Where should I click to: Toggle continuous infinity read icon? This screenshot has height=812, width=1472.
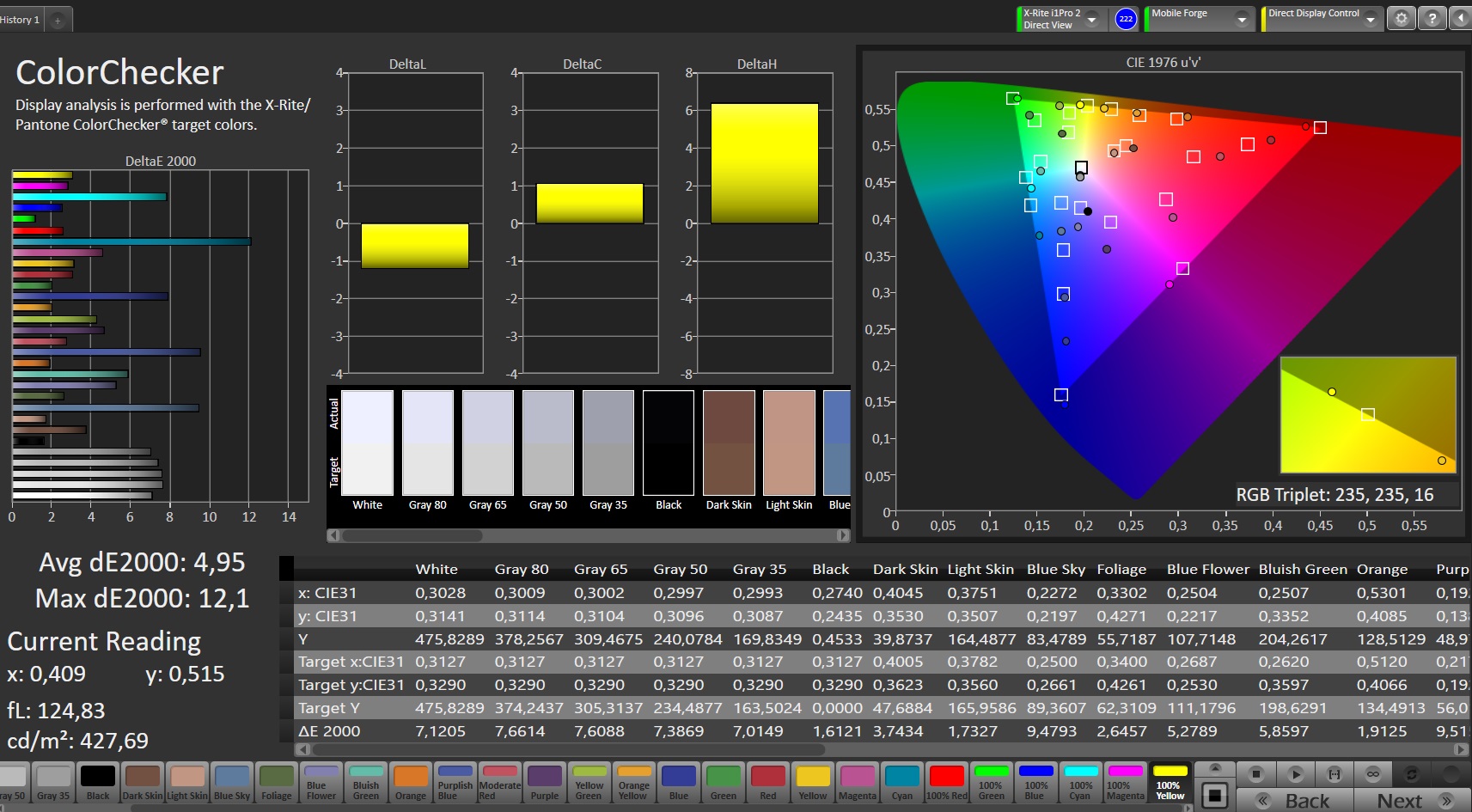(1372, 774)
